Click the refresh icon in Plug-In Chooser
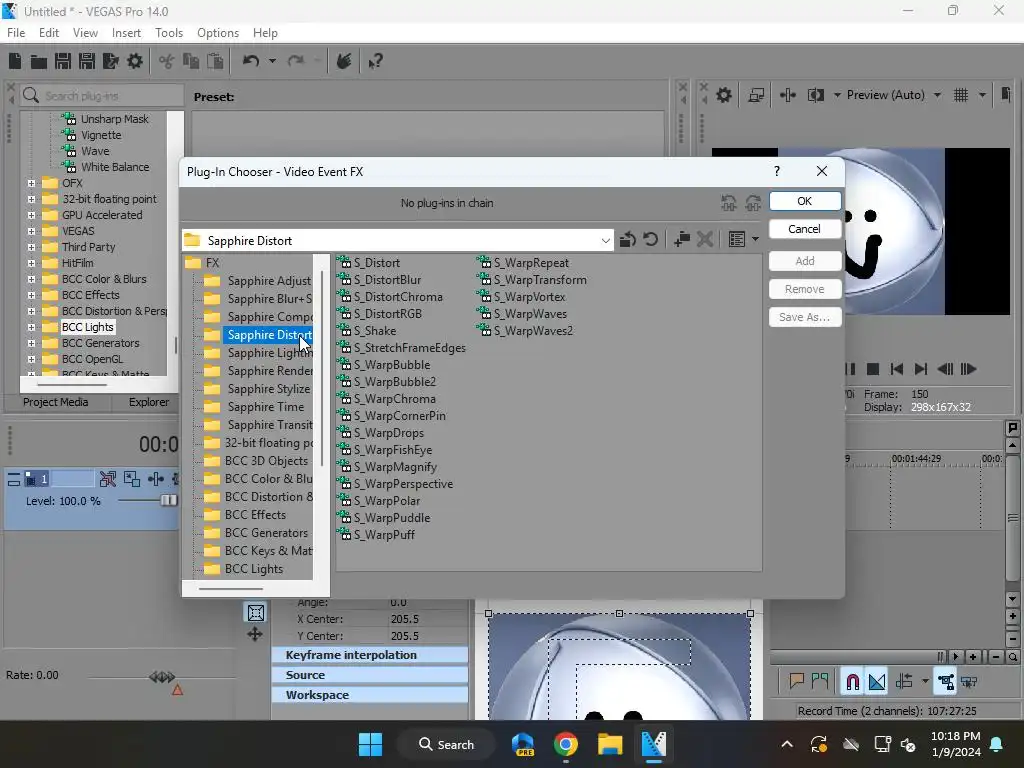This screenshot has width=1024, height=768. click(x=650, y=240)
